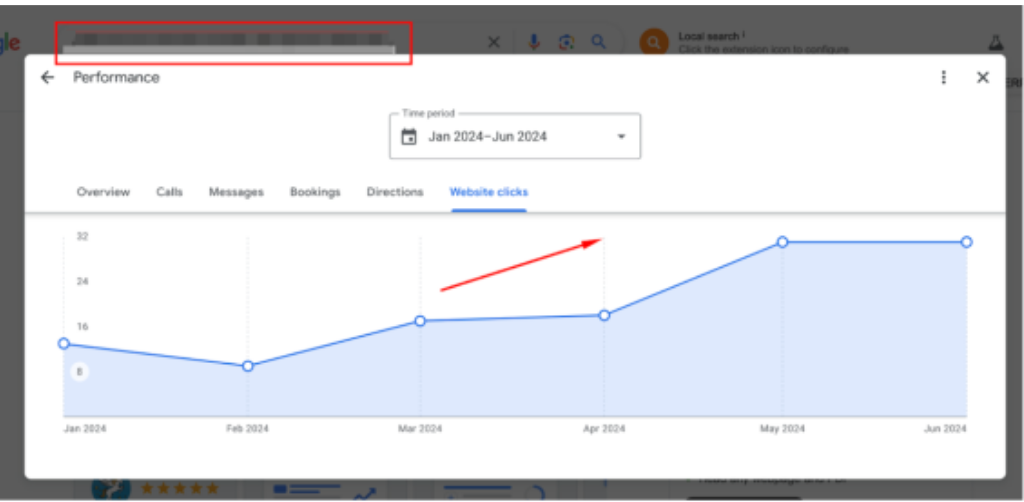Image resolution: width=1024 pixels, height=502 pixels.
Task: Switch to the Calls tab
Action: click(169, 192)
